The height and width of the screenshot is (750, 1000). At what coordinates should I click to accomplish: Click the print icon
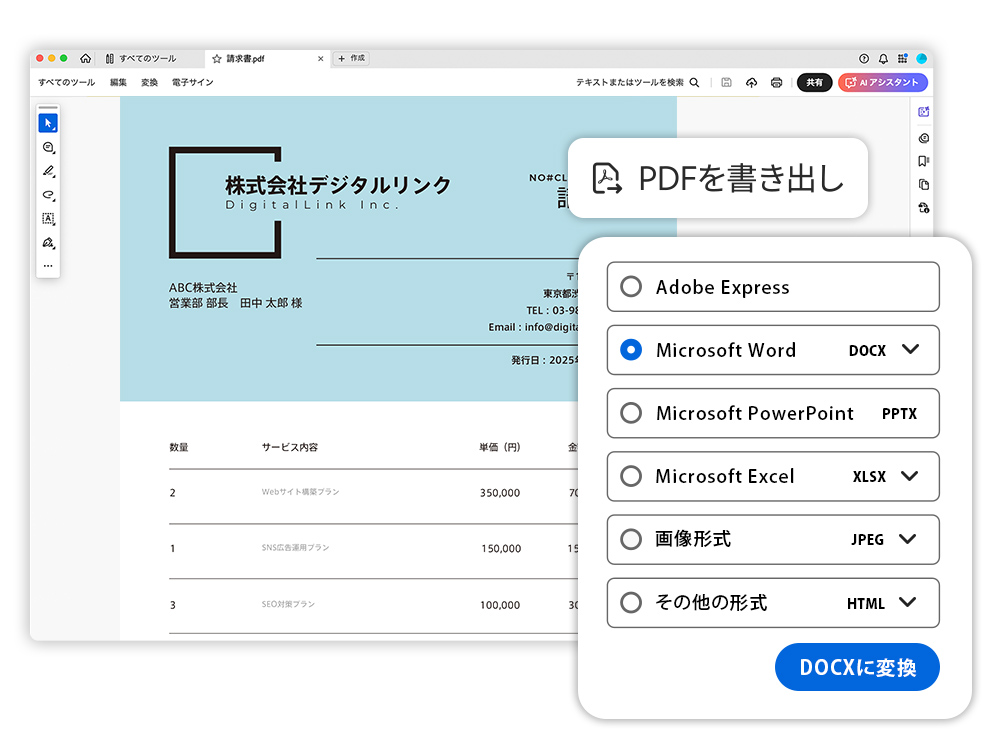776,82
